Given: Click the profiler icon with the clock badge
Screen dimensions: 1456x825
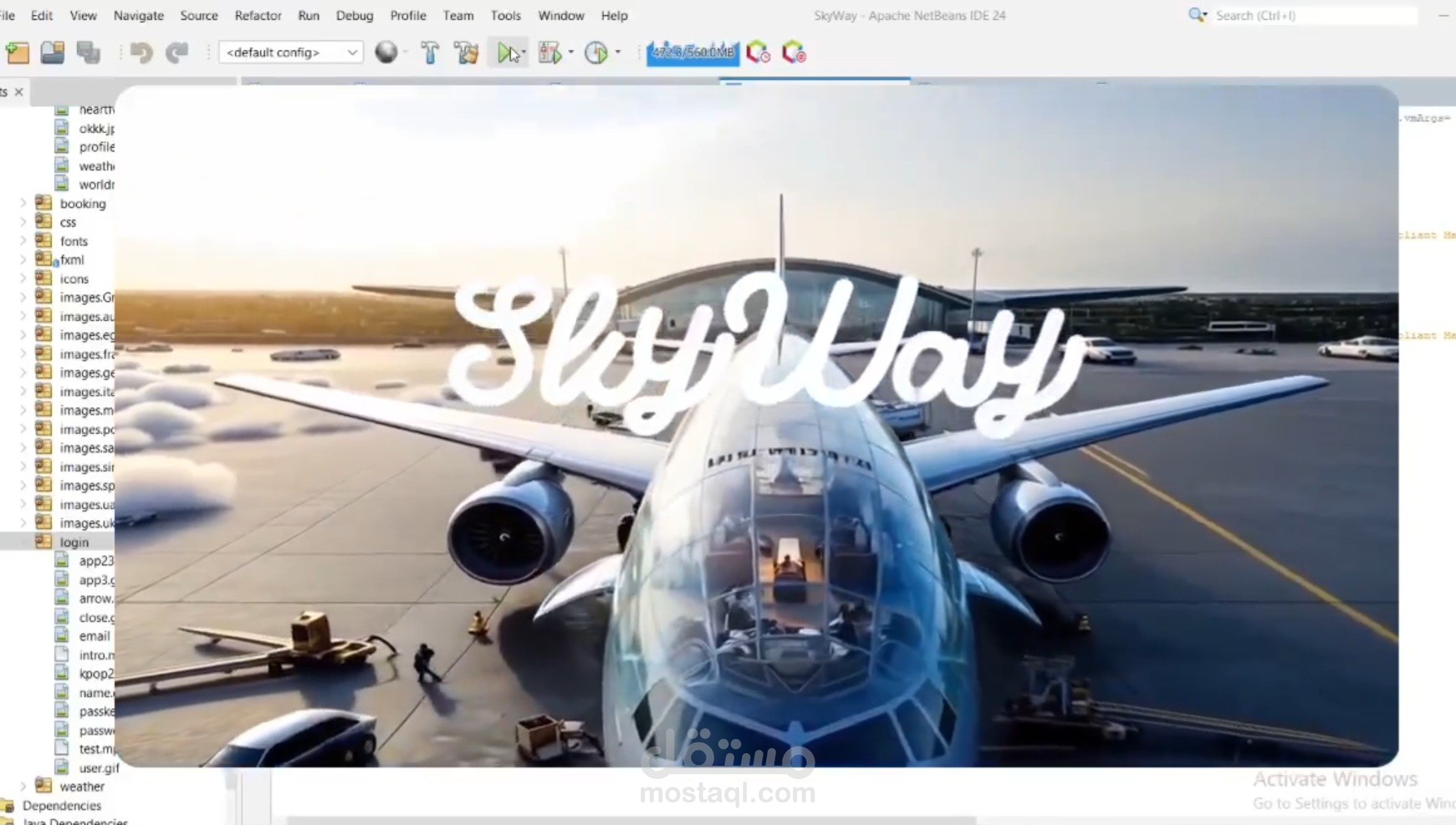Looking at the screenshot, I should [x=758, y=53].
